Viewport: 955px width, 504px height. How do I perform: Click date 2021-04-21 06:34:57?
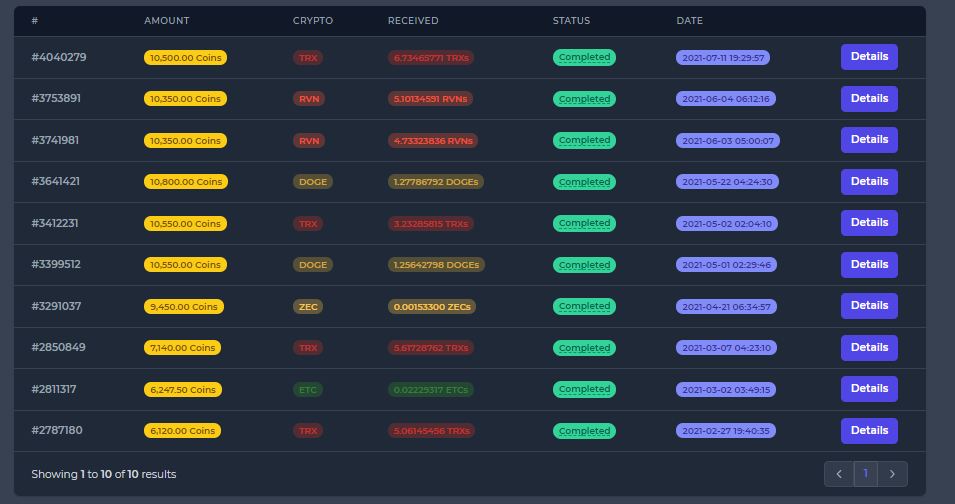(726, 307)
